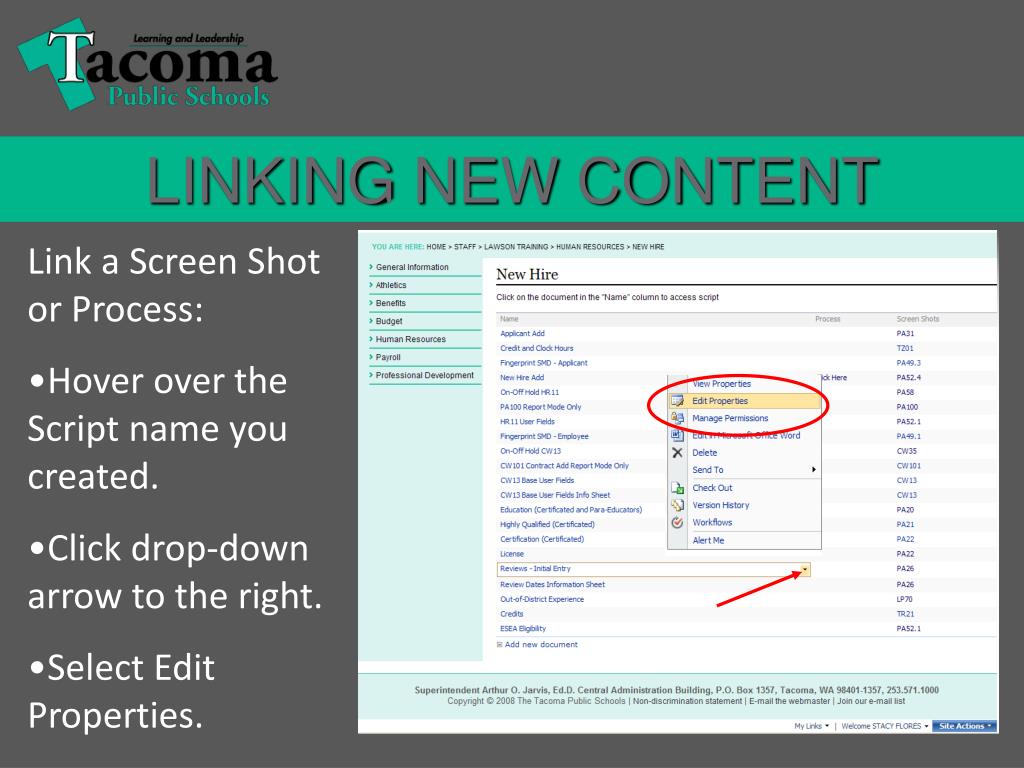Open the TZ01 screen shot link
Viewport: 1024px width, 768px height.
(905, 348)
